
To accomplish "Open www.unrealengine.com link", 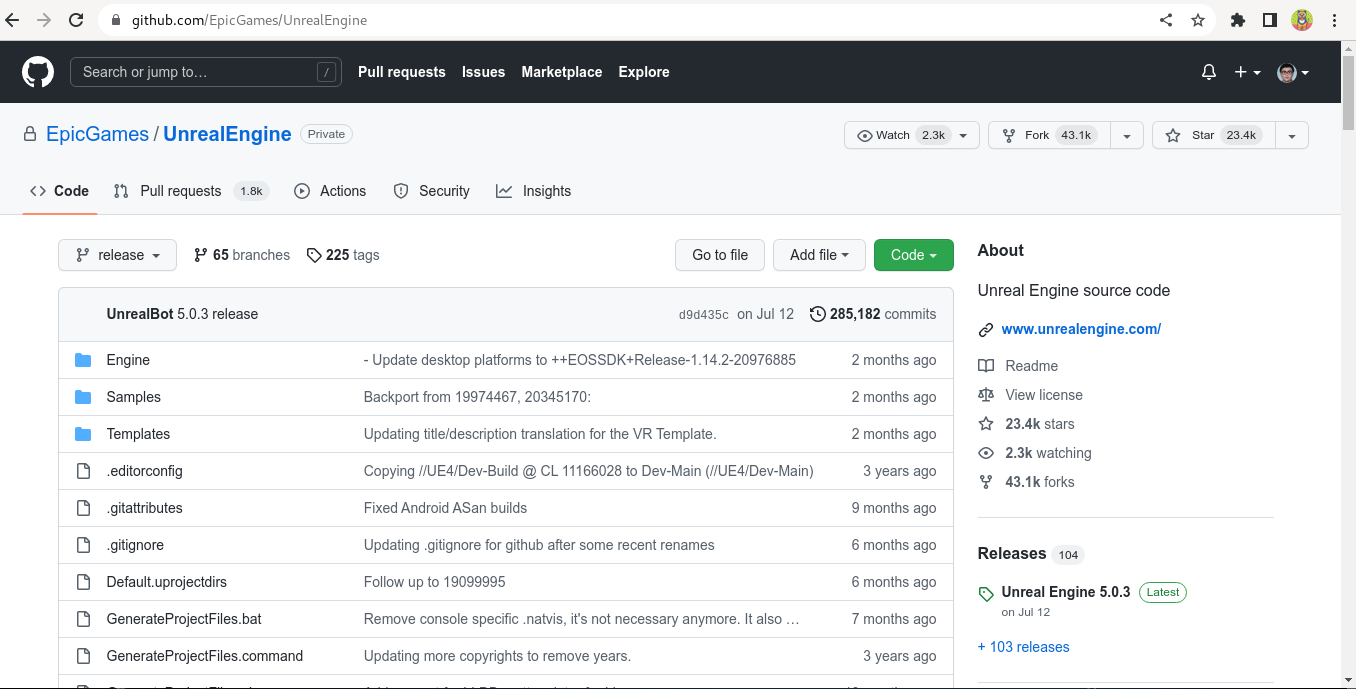I will 1081,329.
